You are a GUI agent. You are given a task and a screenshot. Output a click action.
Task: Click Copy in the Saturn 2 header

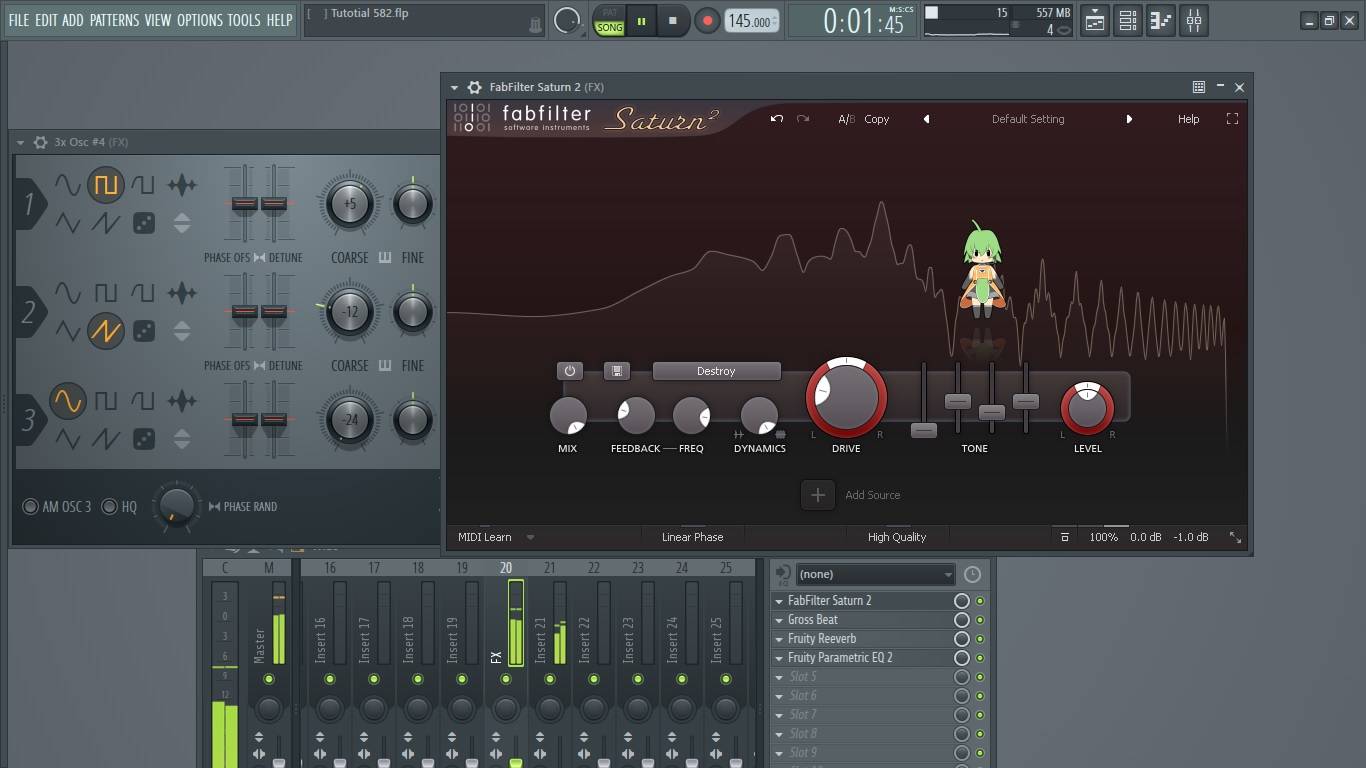877,119
